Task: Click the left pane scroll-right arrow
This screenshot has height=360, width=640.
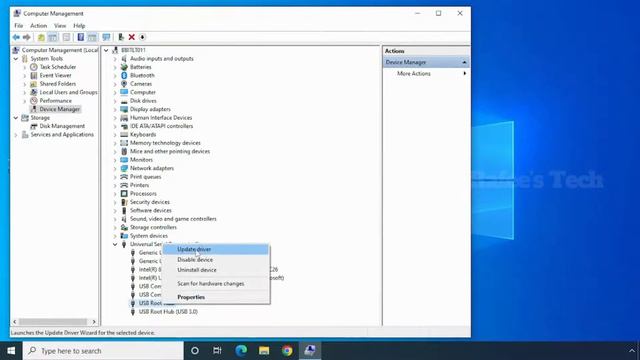Action: (x=94, y=322)
